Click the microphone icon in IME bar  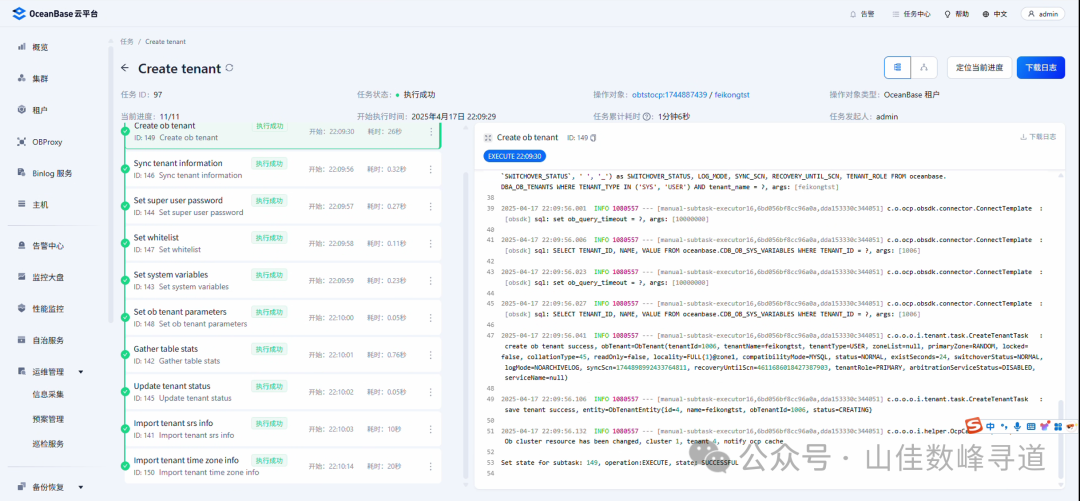coord(1017,427)
